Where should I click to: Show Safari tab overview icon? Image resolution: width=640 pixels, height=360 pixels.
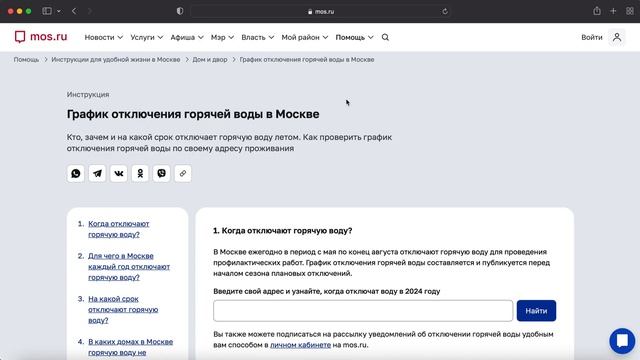pos(630,11)
